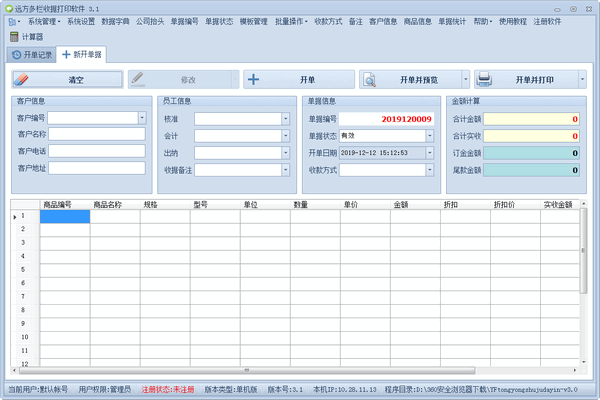Click the 单据编号 field 2019120009
This screenshot has height=400, width=600.
386,119
